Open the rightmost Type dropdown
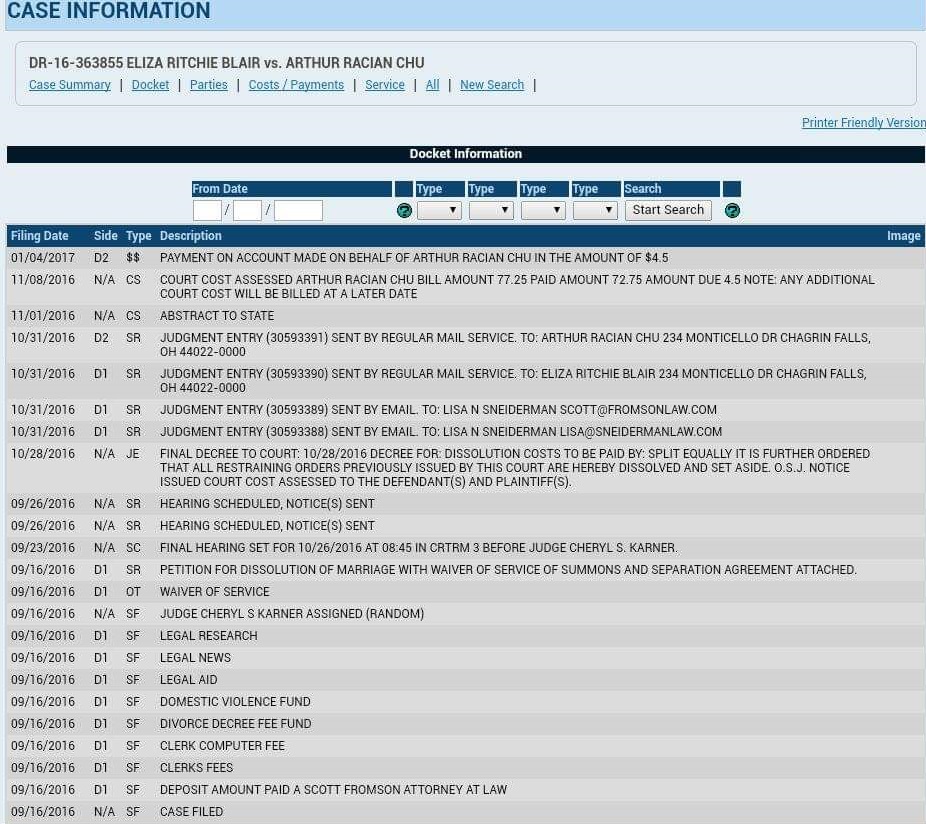The image size is (926, 824). (595, 210)
